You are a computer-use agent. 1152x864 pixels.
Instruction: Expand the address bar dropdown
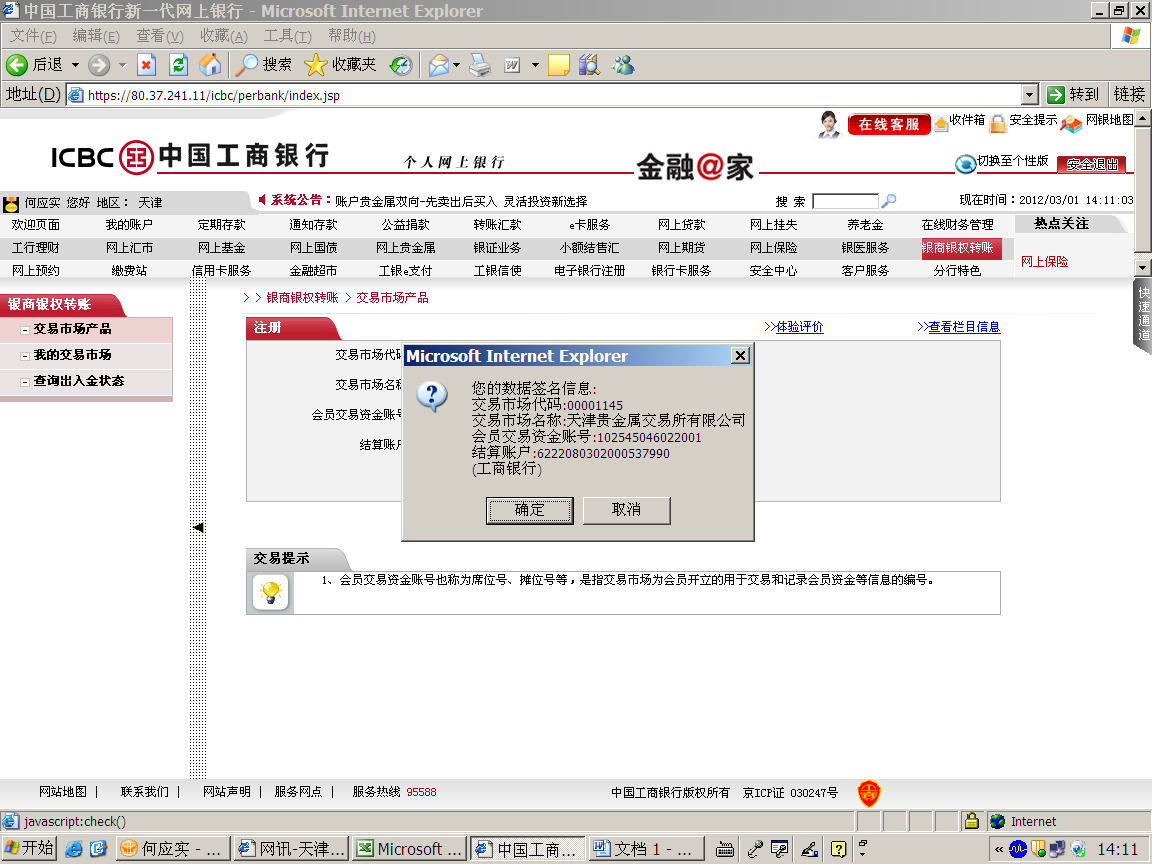(x=1029, y=95)
